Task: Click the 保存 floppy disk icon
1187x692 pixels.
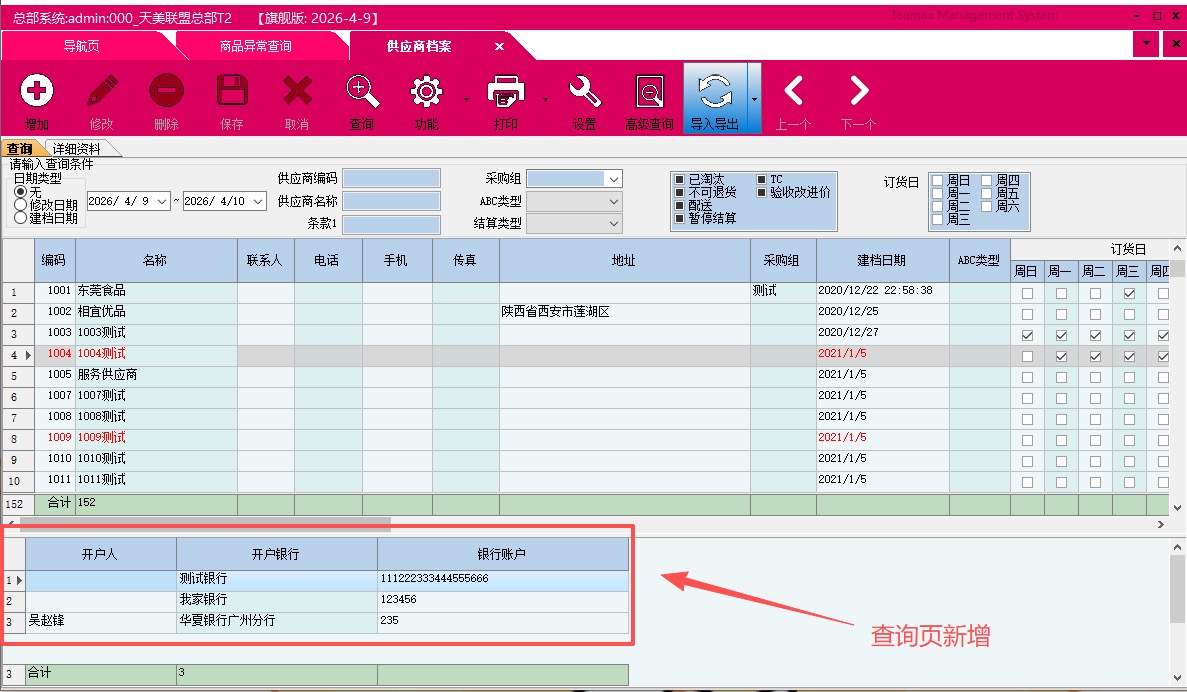Action: pos(232,92)
